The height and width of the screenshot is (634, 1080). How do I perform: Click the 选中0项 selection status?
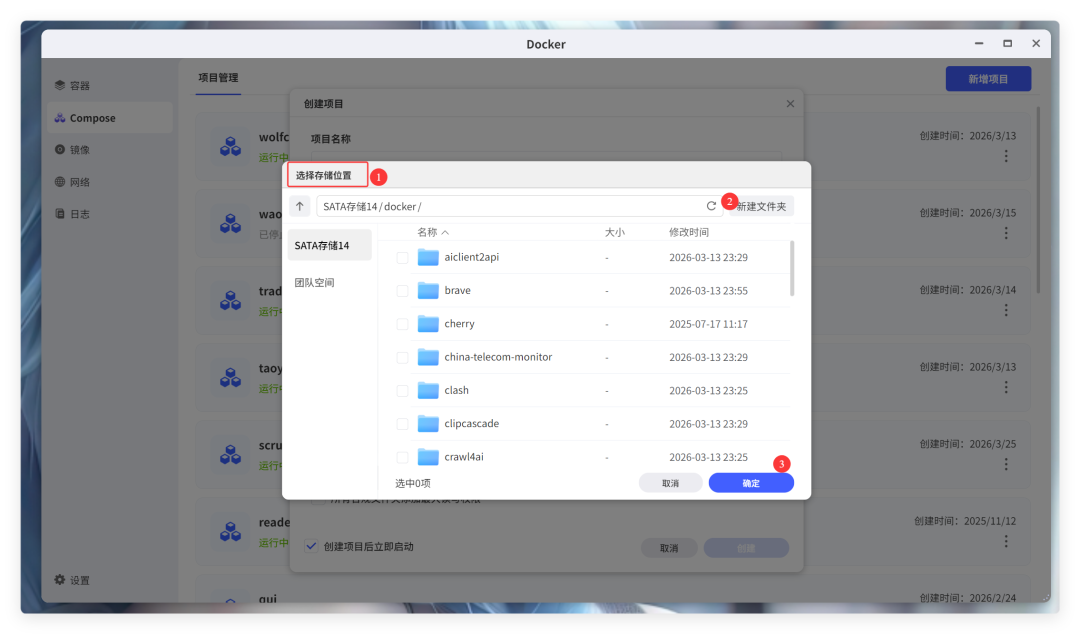[x=413, y=483]
